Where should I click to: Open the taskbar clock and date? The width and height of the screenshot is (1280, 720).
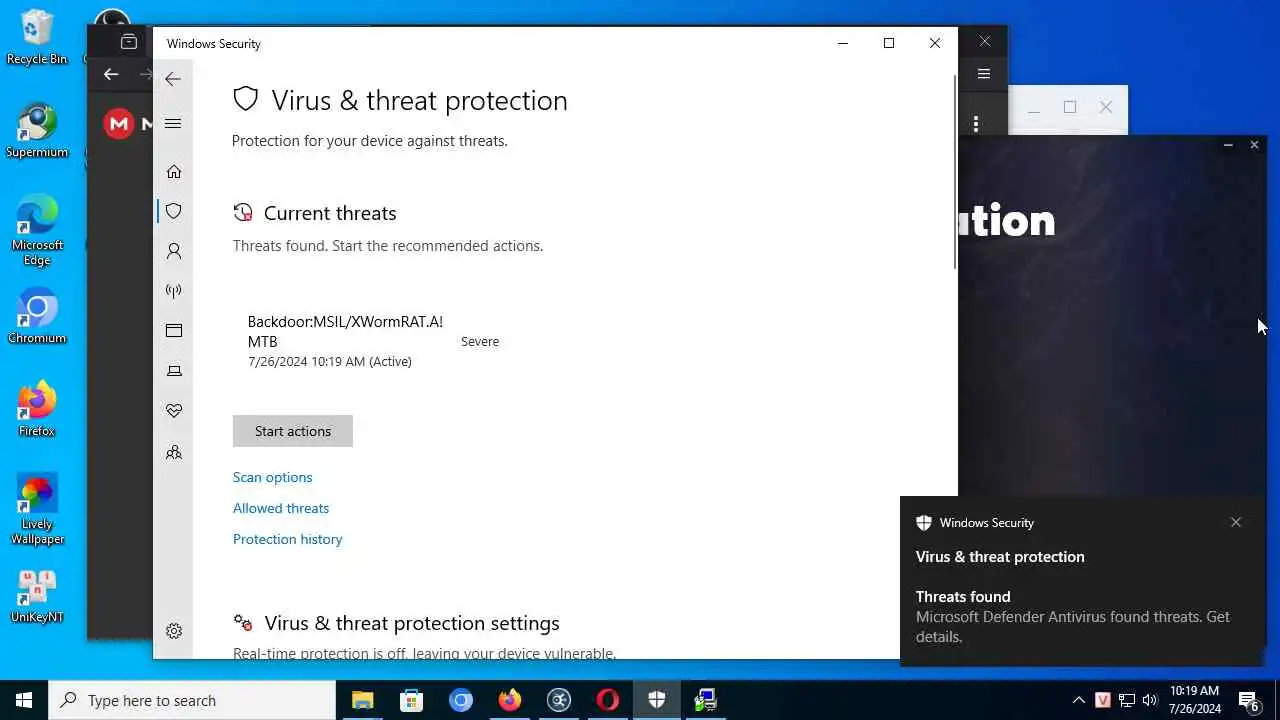1194,700
